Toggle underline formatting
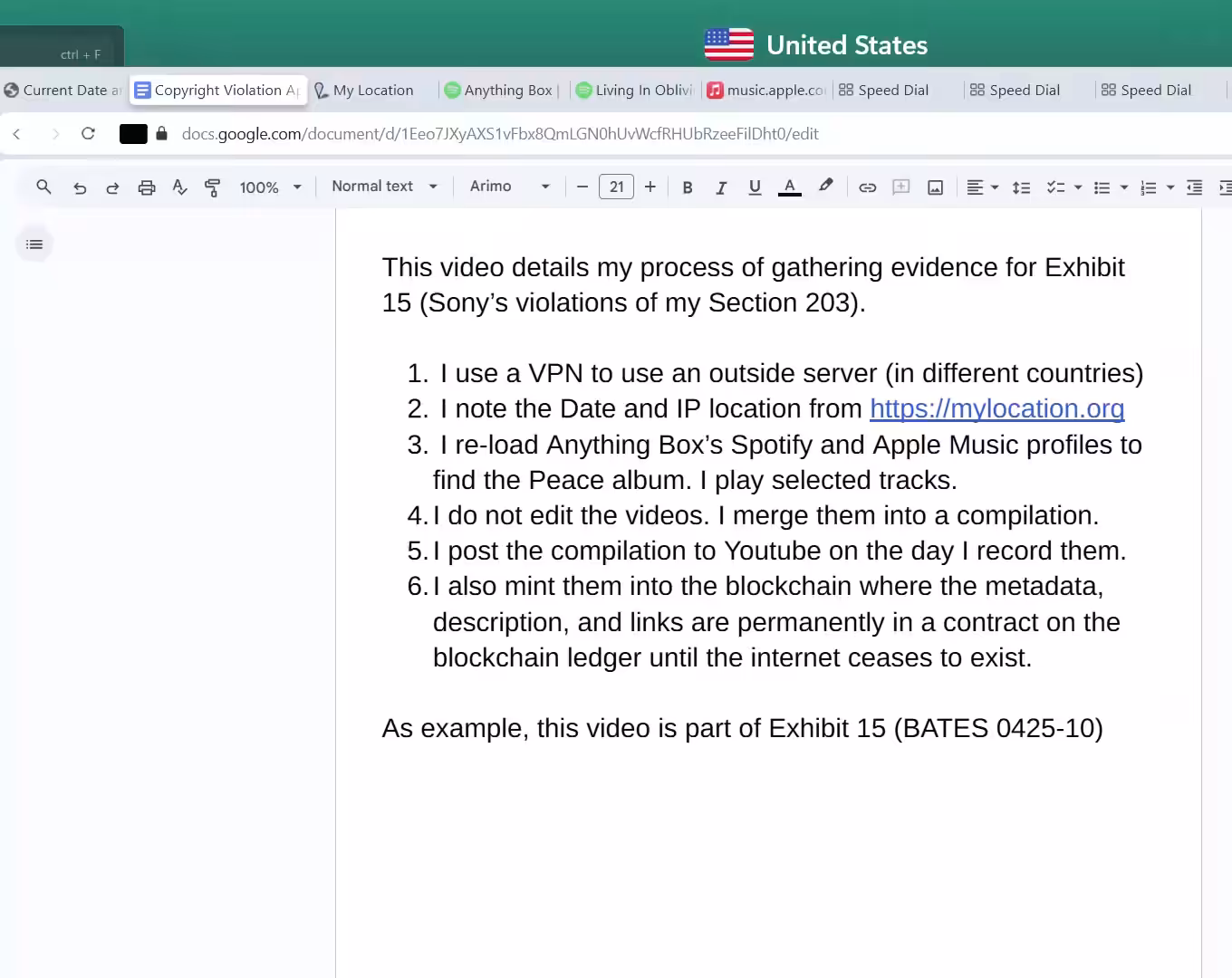Viewport: 1232px width, 978px height. pos(755,187)
